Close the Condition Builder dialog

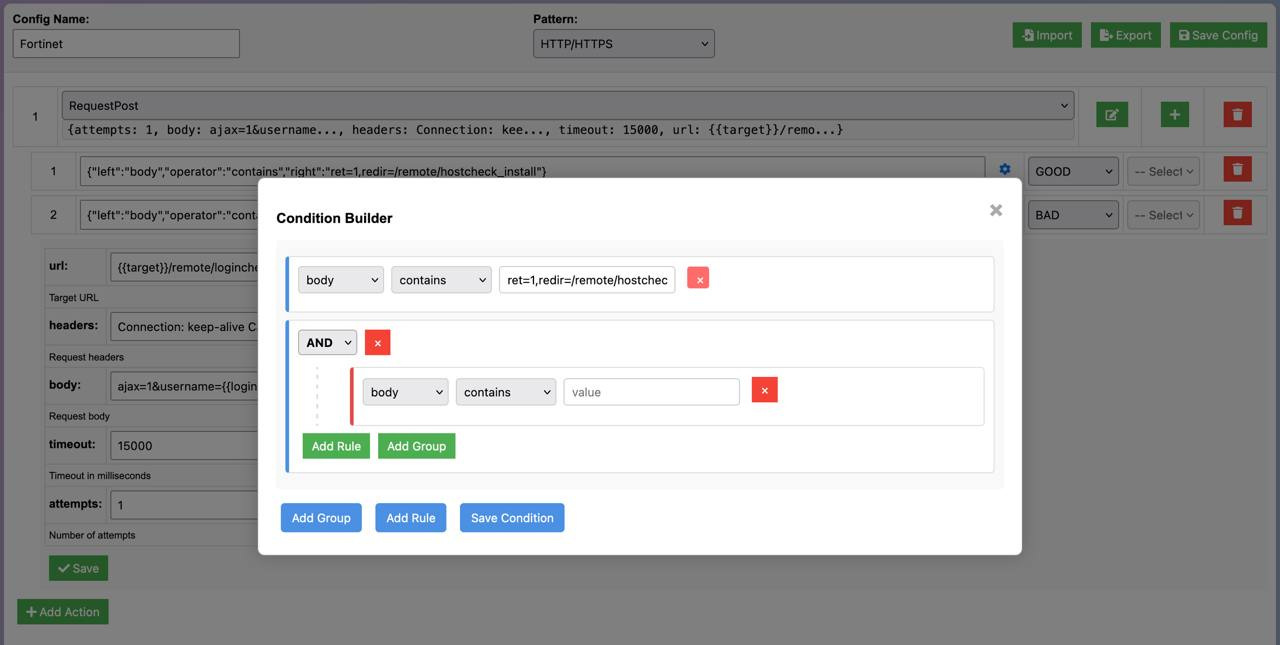995,210
